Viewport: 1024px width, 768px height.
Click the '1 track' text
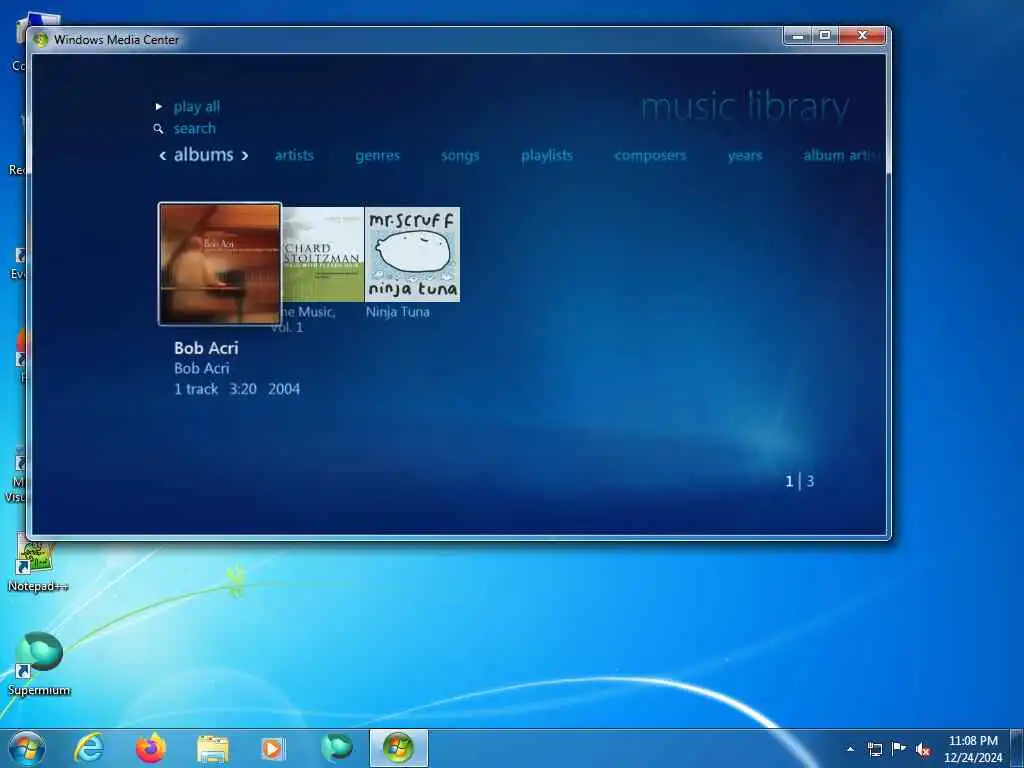point(196,389)
